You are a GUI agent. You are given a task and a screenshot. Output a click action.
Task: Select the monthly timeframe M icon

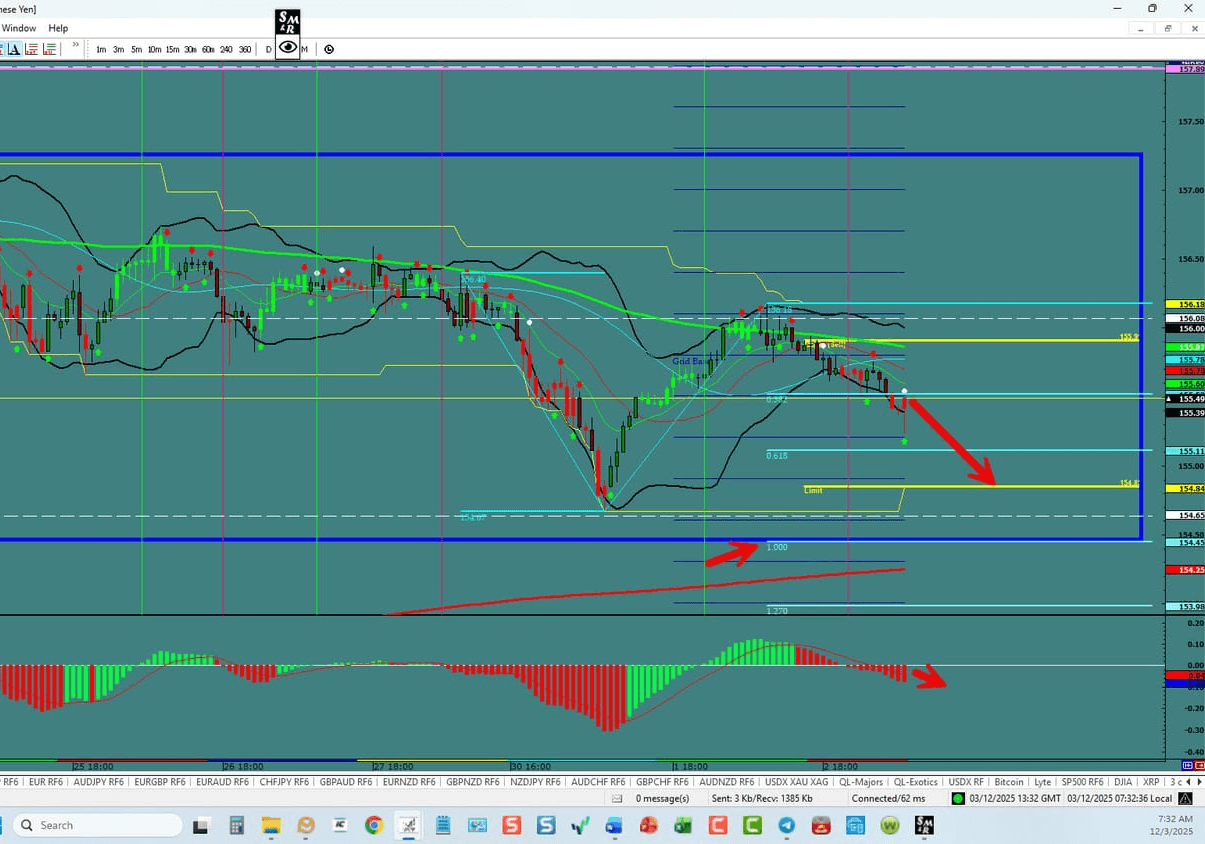[x=305, y=49]
